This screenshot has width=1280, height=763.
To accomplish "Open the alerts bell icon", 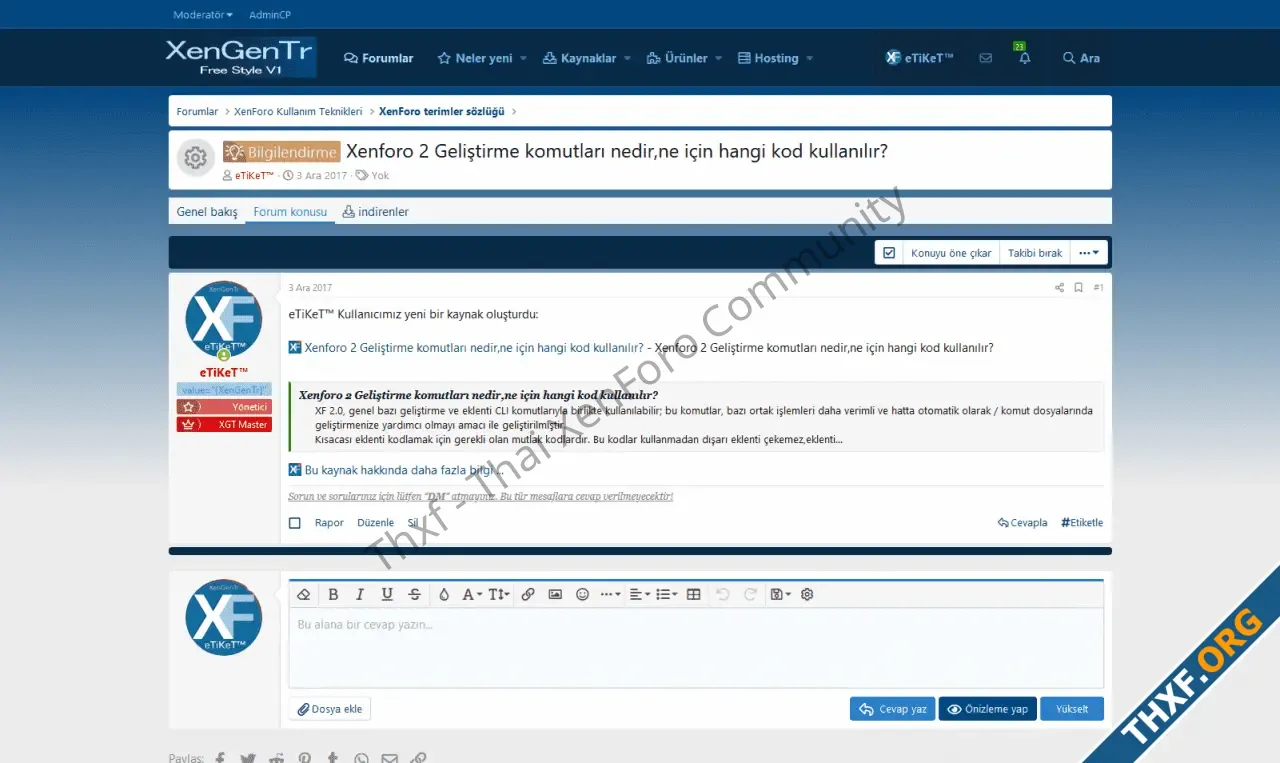I will pos(1024,58).
